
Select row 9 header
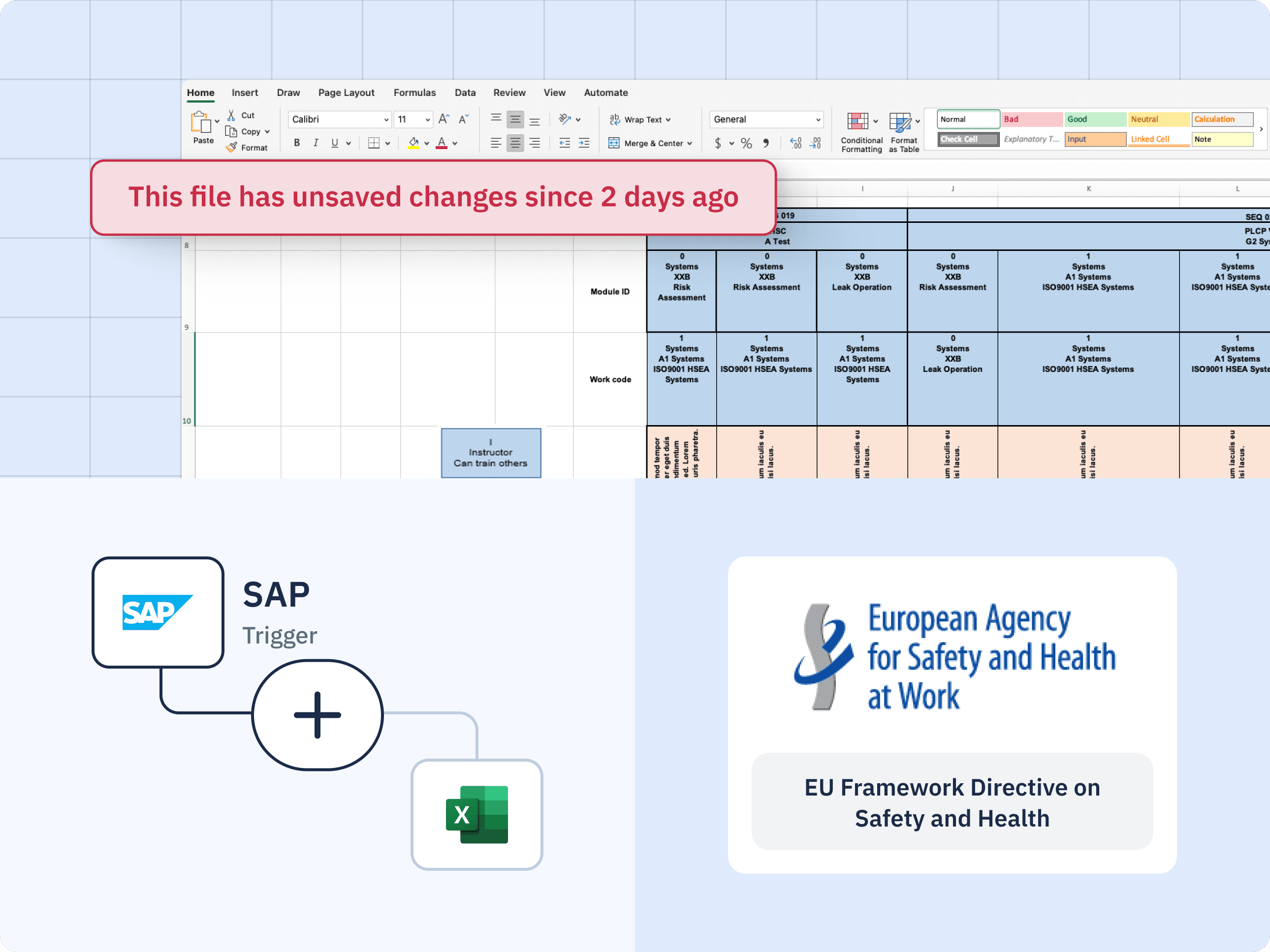(x=188, y=292)
